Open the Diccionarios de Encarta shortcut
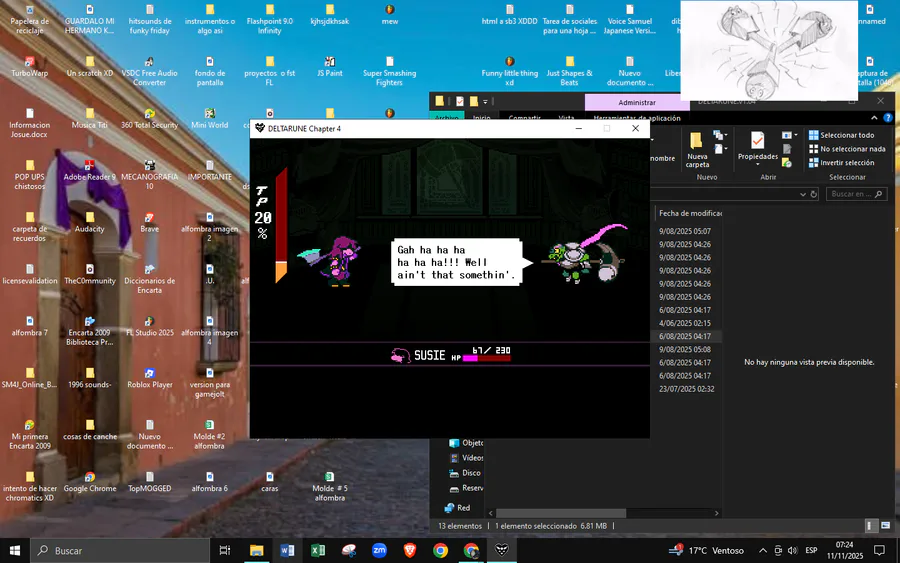Screen dimensions: 900x563 [150, 278]
